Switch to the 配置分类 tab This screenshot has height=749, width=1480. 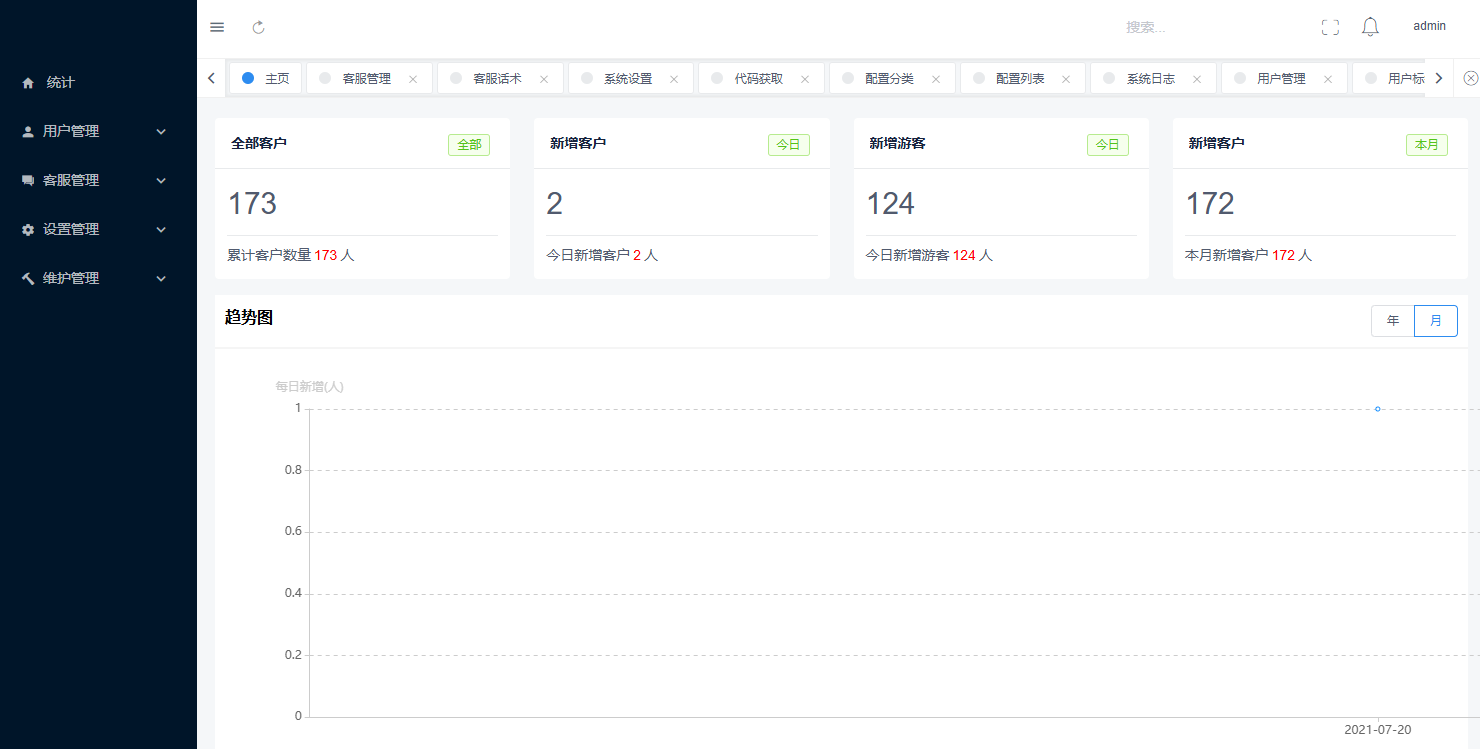pyautogui.click(x=890, y=78)
